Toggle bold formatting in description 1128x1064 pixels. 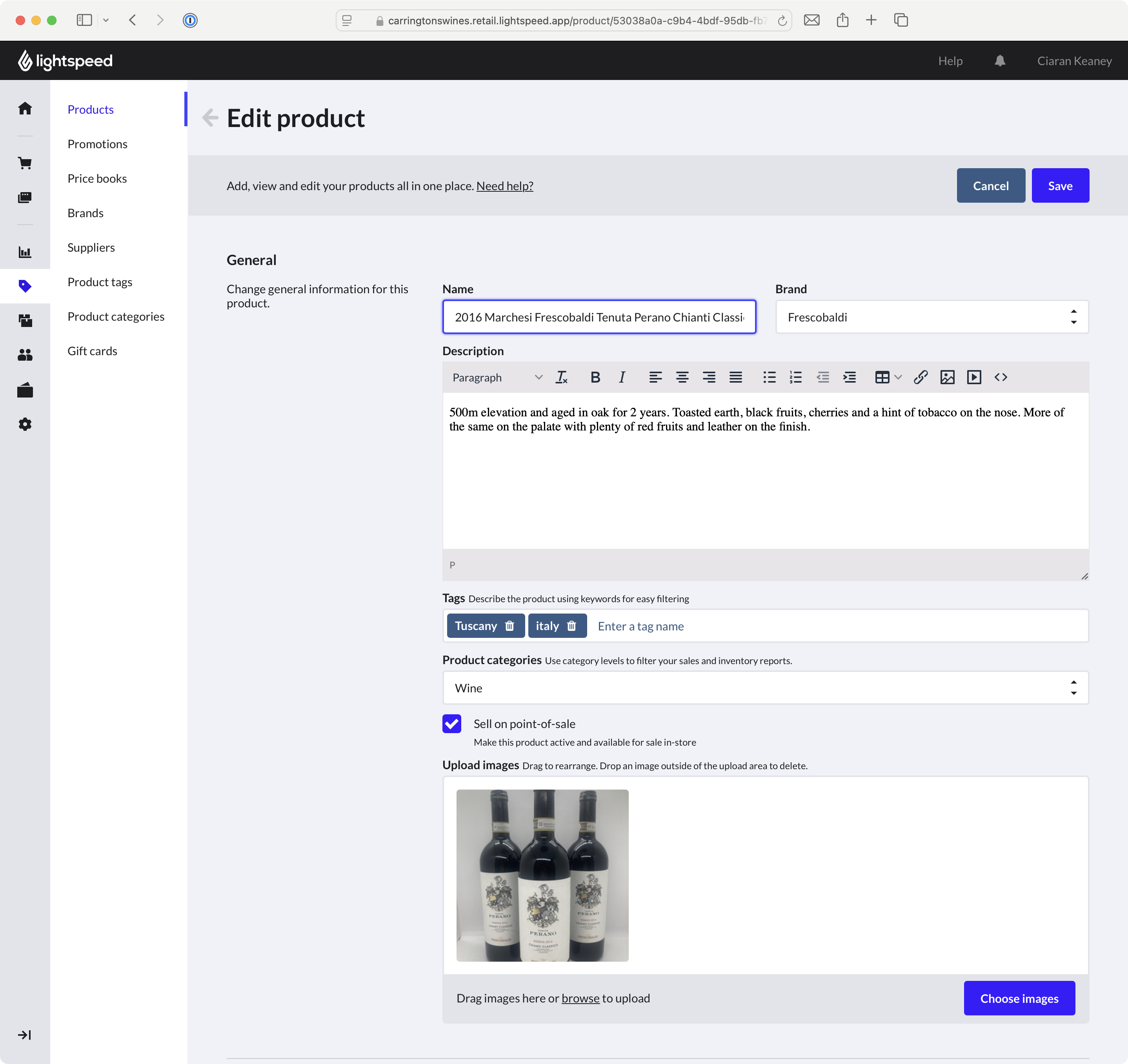[595, 377]
